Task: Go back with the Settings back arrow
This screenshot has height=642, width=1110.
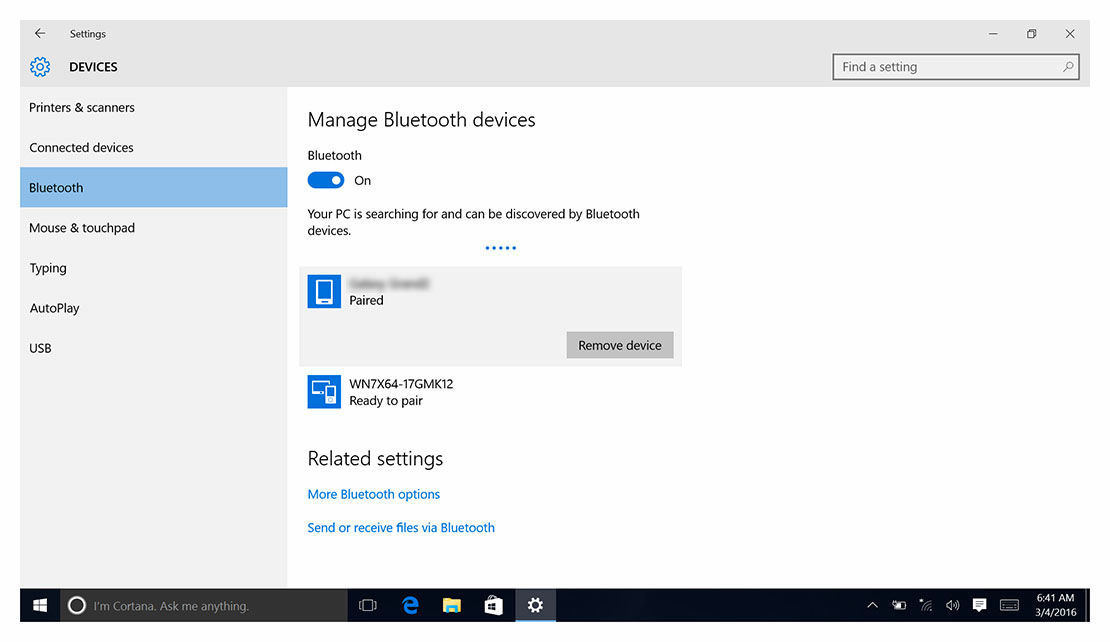Action: click(x=40, y=33)
